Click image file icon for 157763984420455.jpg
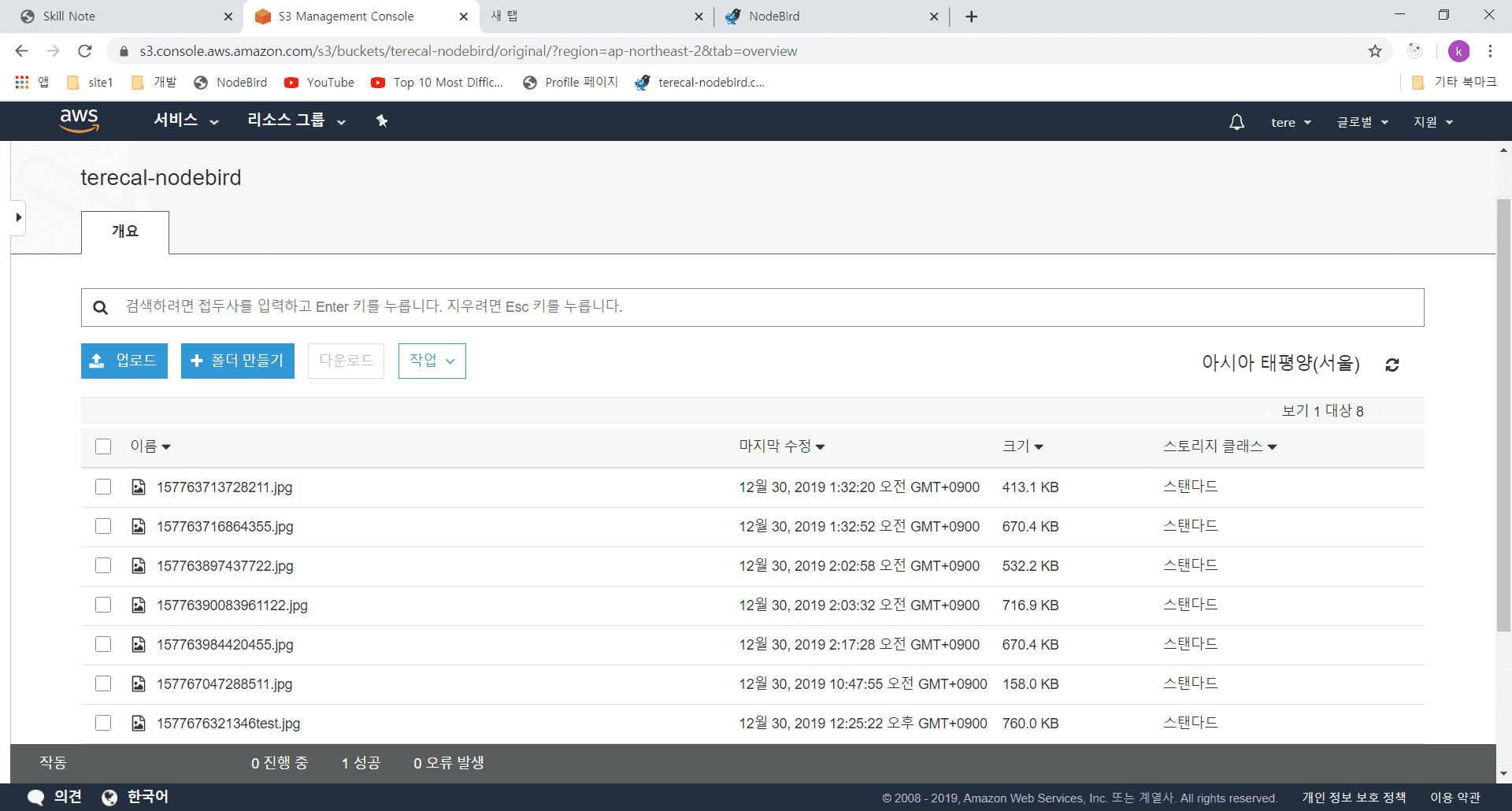 pos(139,644)
